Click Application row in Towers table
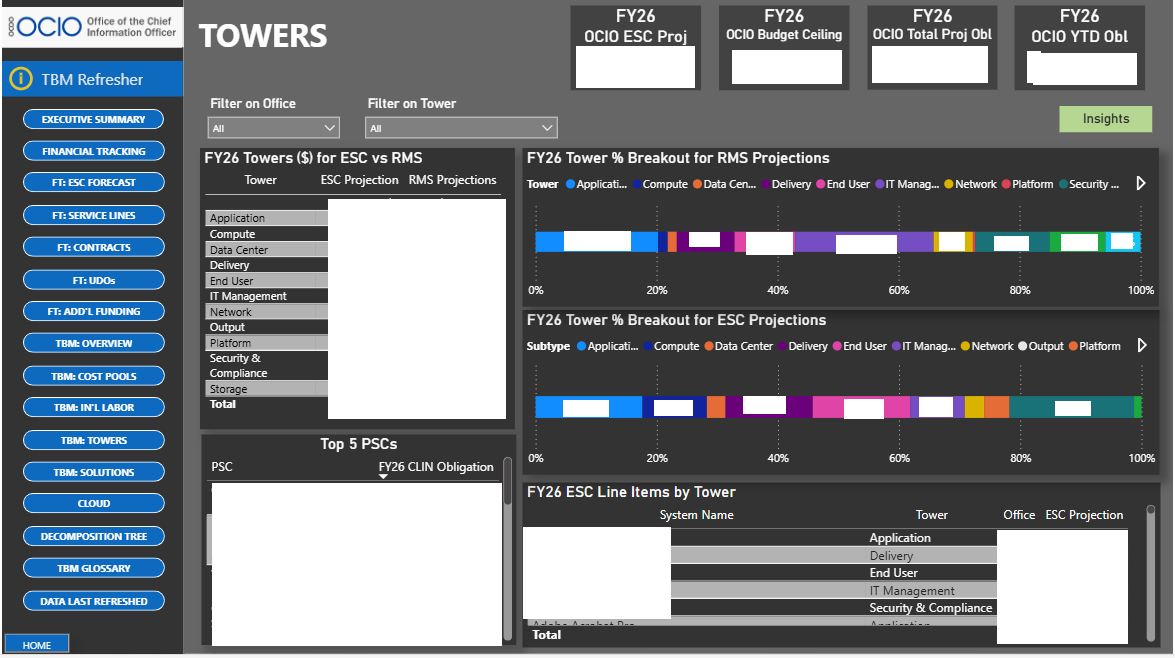 click(266, 218)
